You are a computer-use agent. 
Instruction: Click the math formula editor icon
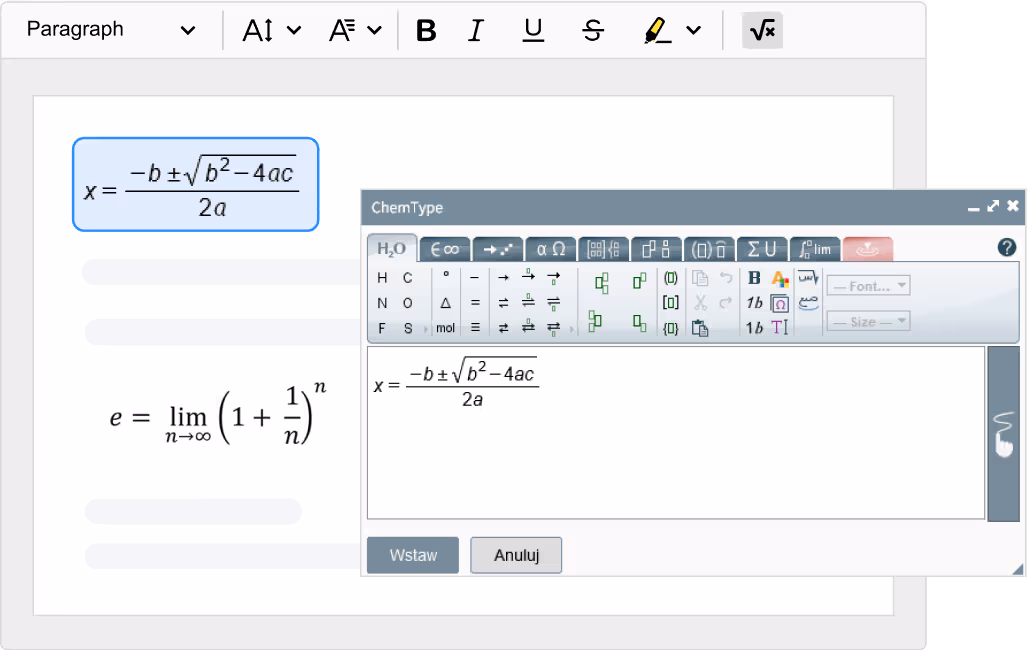point(762,31)
